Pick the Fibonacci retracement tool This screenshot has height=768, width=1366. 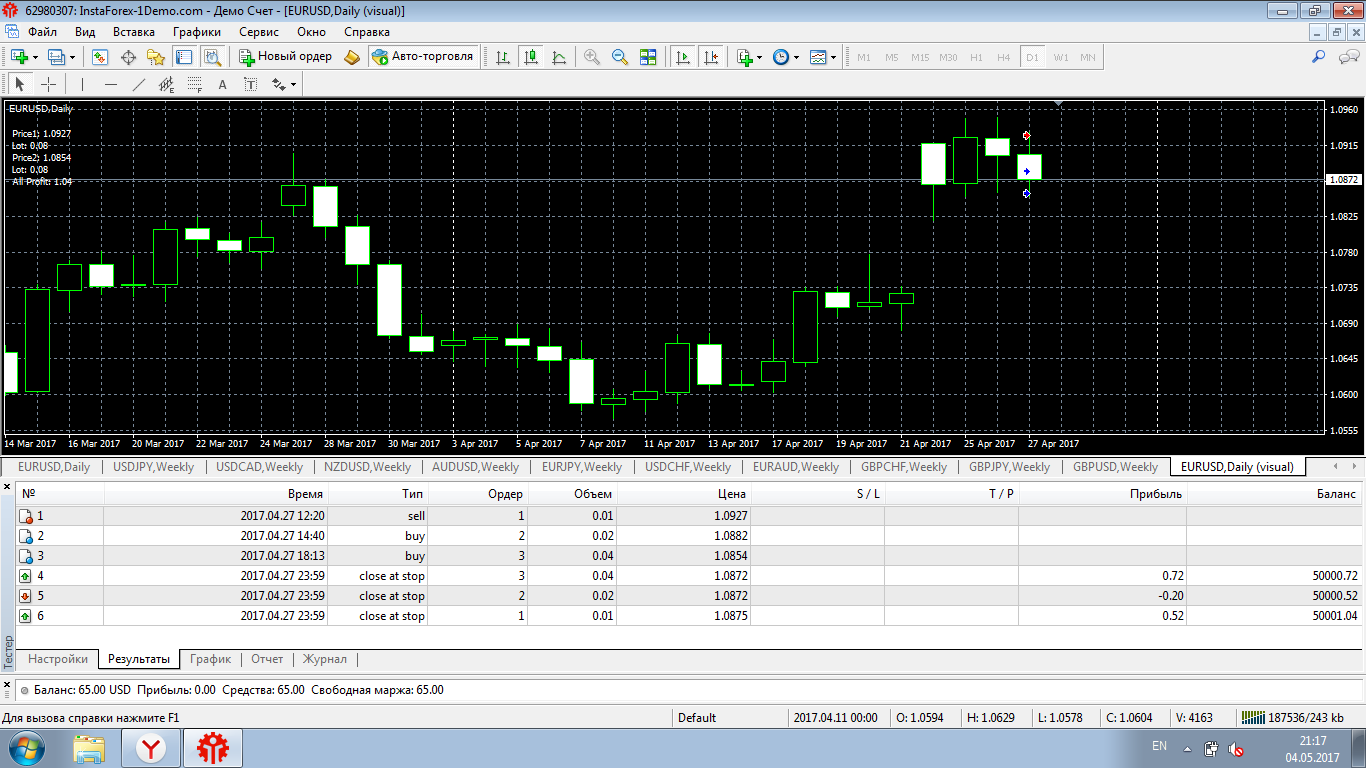coord(194,85)
